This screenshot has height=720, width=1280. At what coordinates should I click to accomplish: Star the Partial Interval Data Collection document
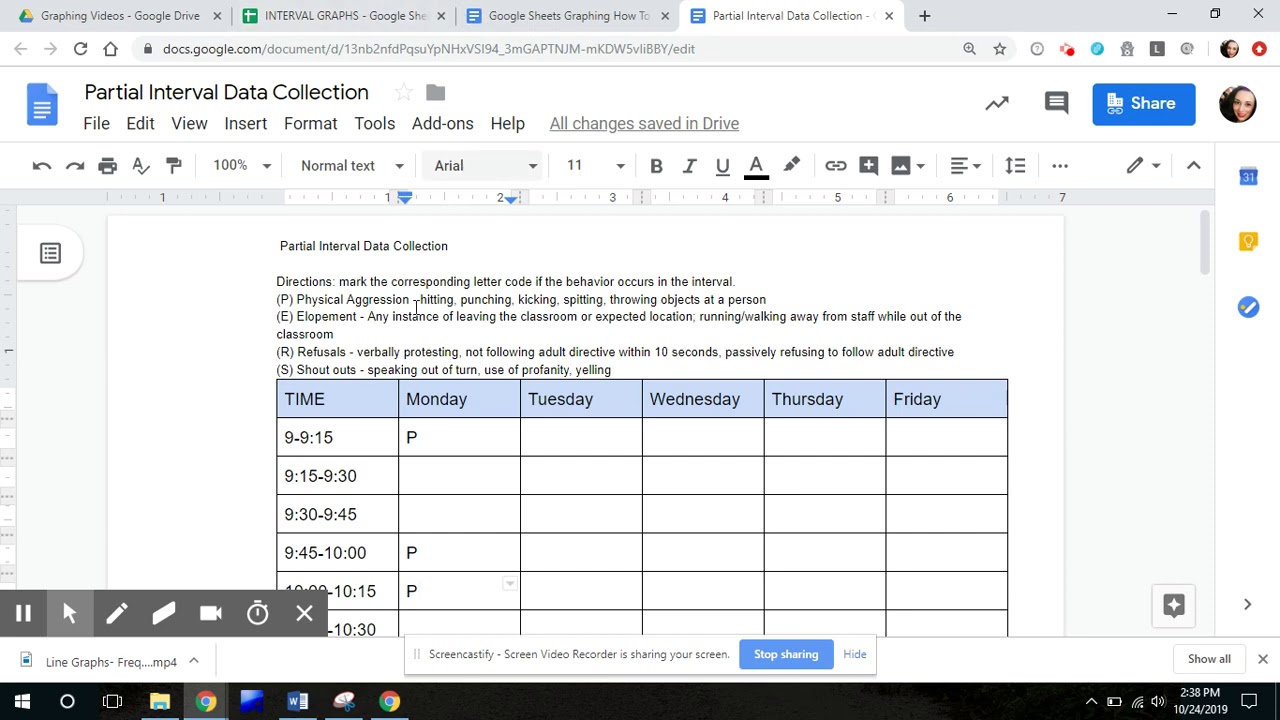(x=403, y=92)
